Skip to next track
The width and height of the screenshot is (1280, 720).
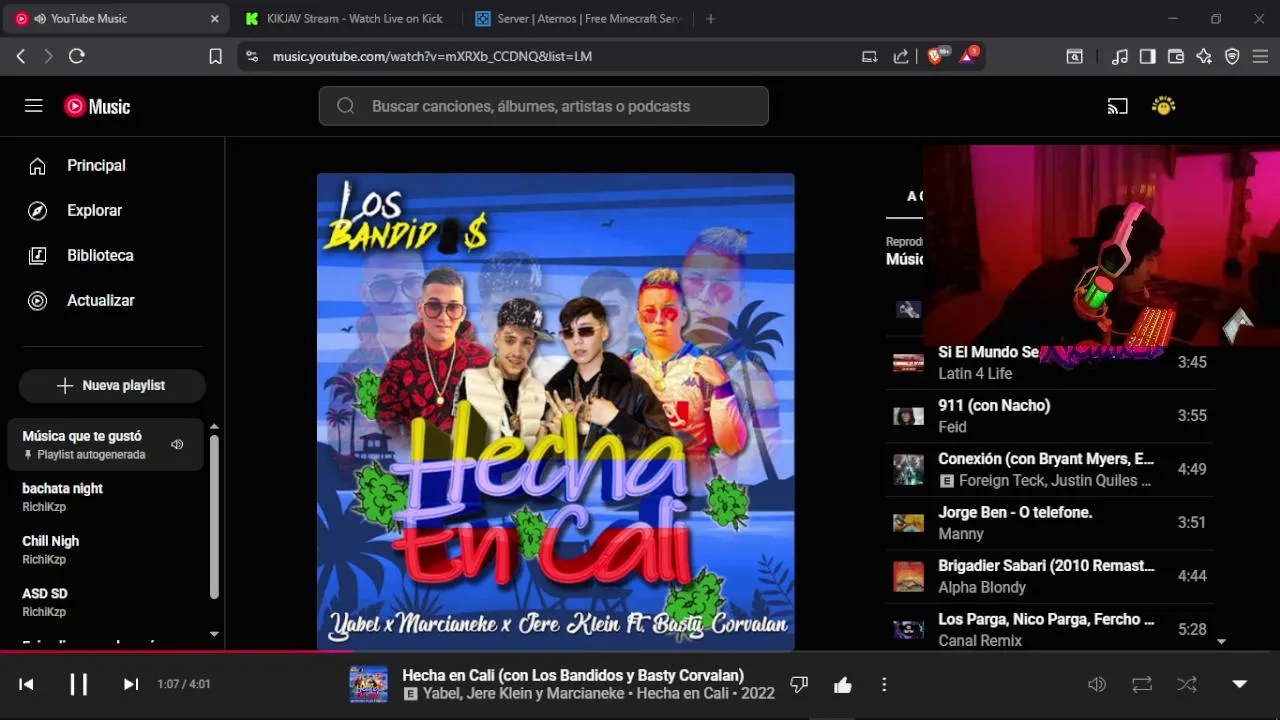(x=130, y=684)
